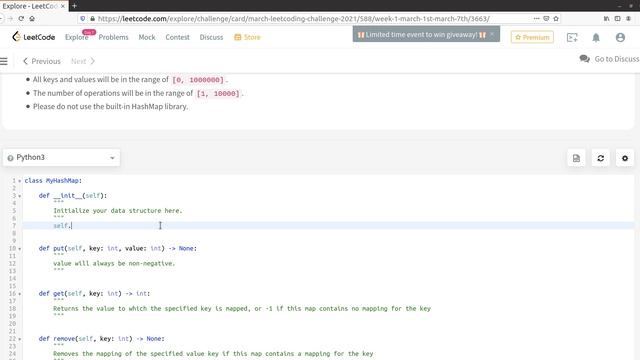The height and width of the screenshot is (360, 640).
Task: Open the hamburger sidebar menu
Action: tap(4, 61)
